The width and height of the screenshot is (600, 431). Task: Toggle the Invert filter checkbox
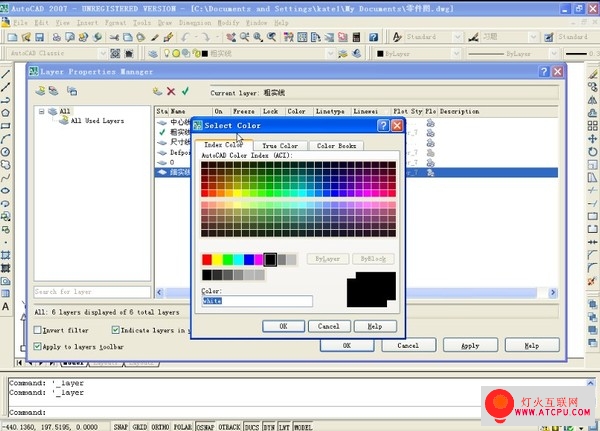pos(38,330)
